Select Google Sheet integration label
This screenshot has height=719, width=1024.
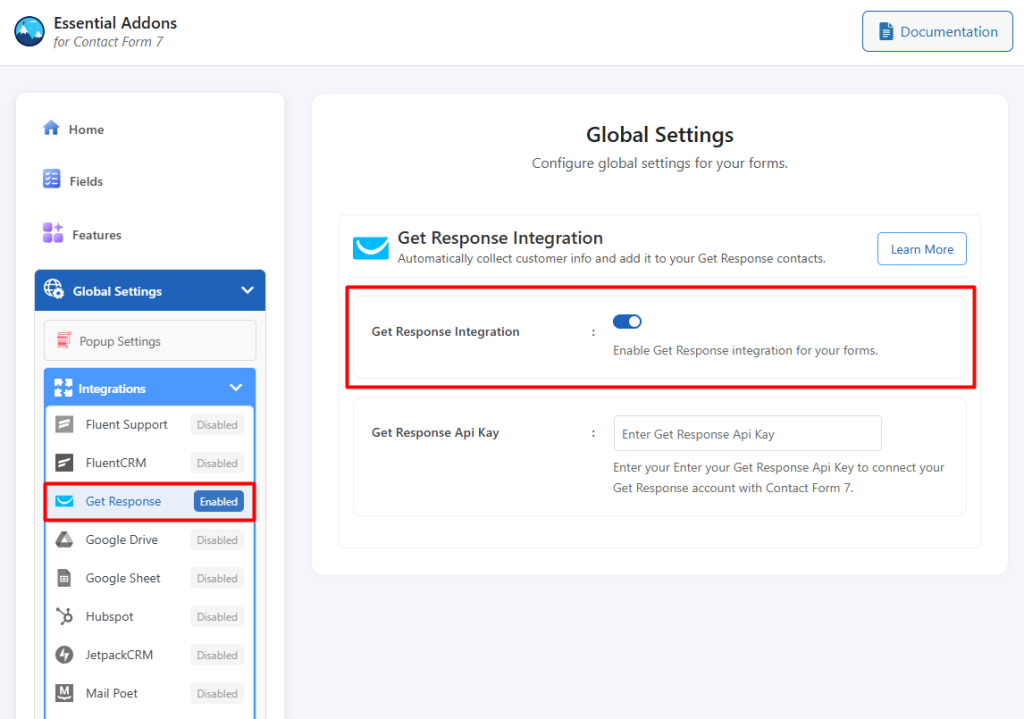pos(123,579)
